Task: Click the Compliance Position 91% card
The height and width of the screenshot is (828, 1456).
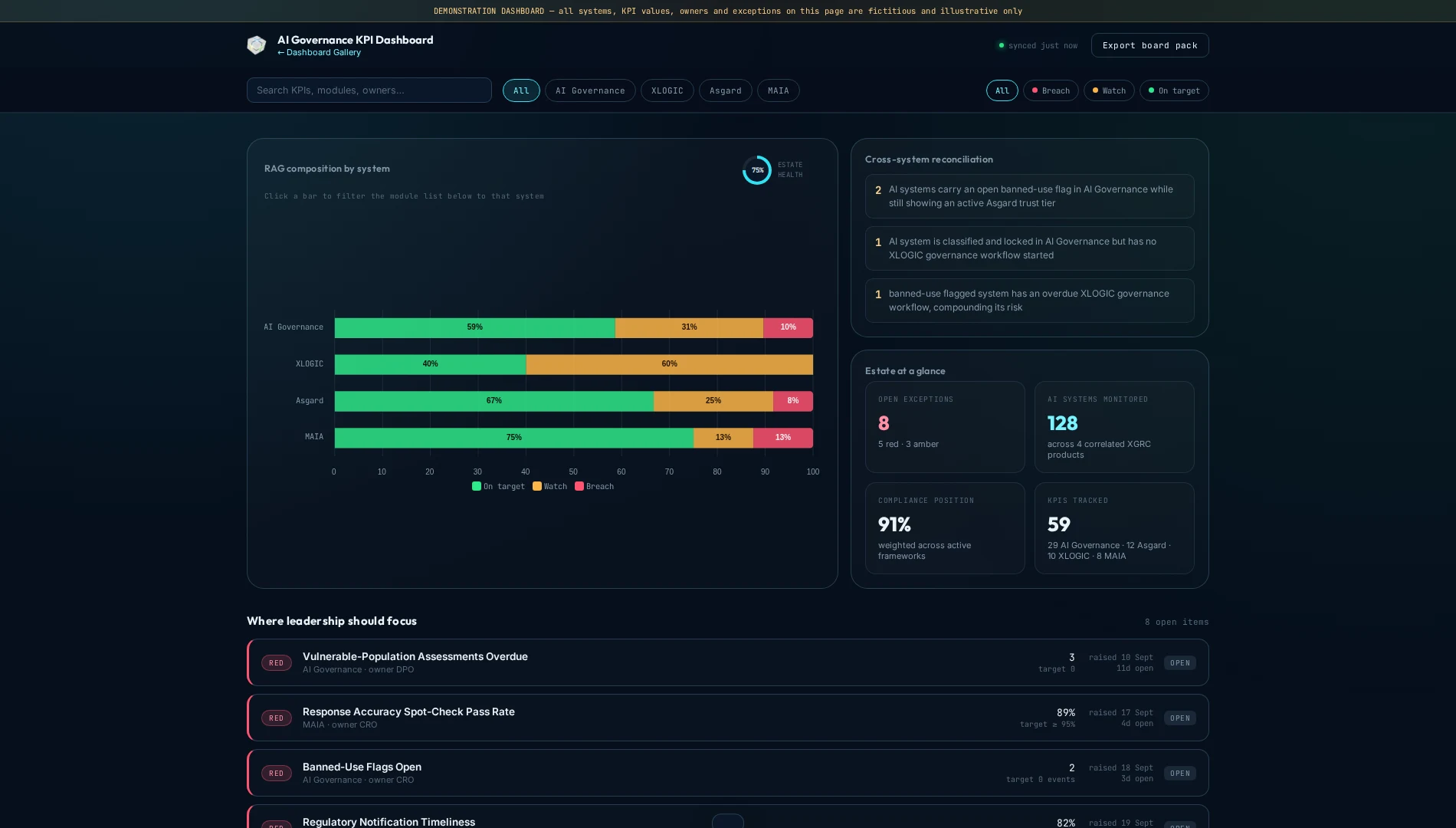Action: [x=945, y=528]
